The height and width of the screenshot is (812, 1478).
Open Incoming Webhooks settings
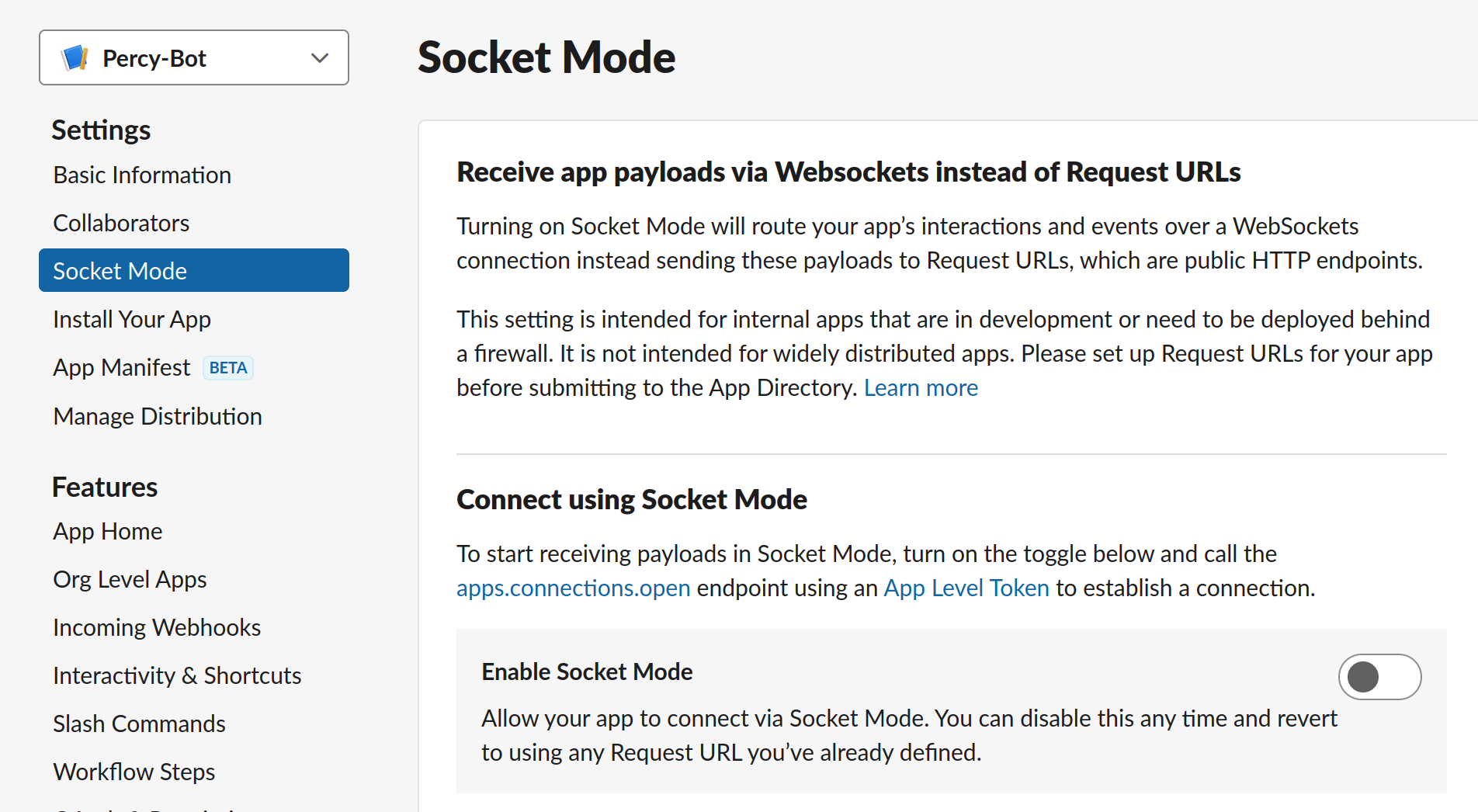tap(157, 627)
